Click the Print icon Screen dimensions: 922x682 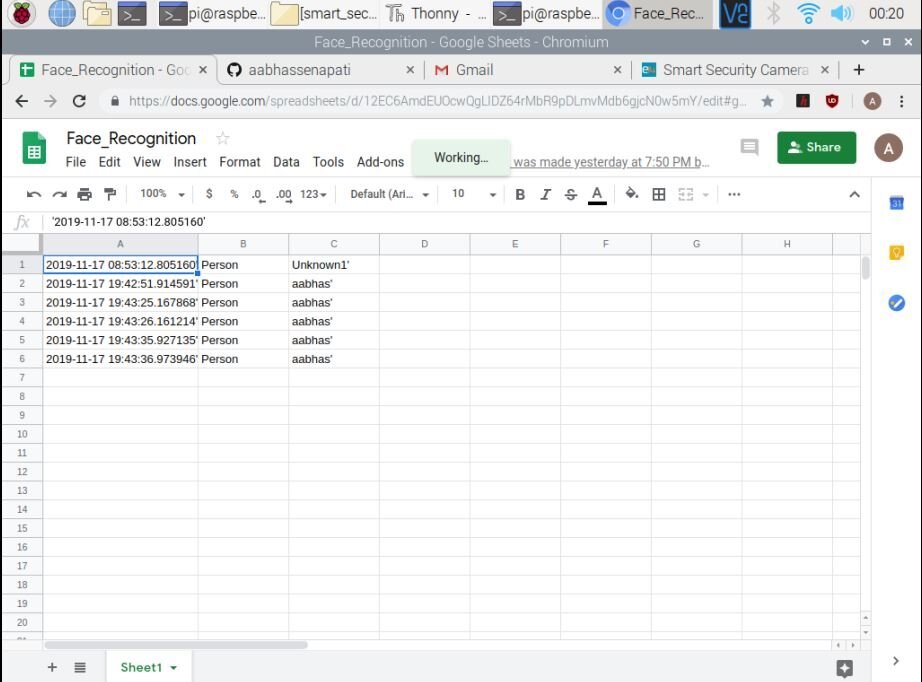click(x=84, y=194)
